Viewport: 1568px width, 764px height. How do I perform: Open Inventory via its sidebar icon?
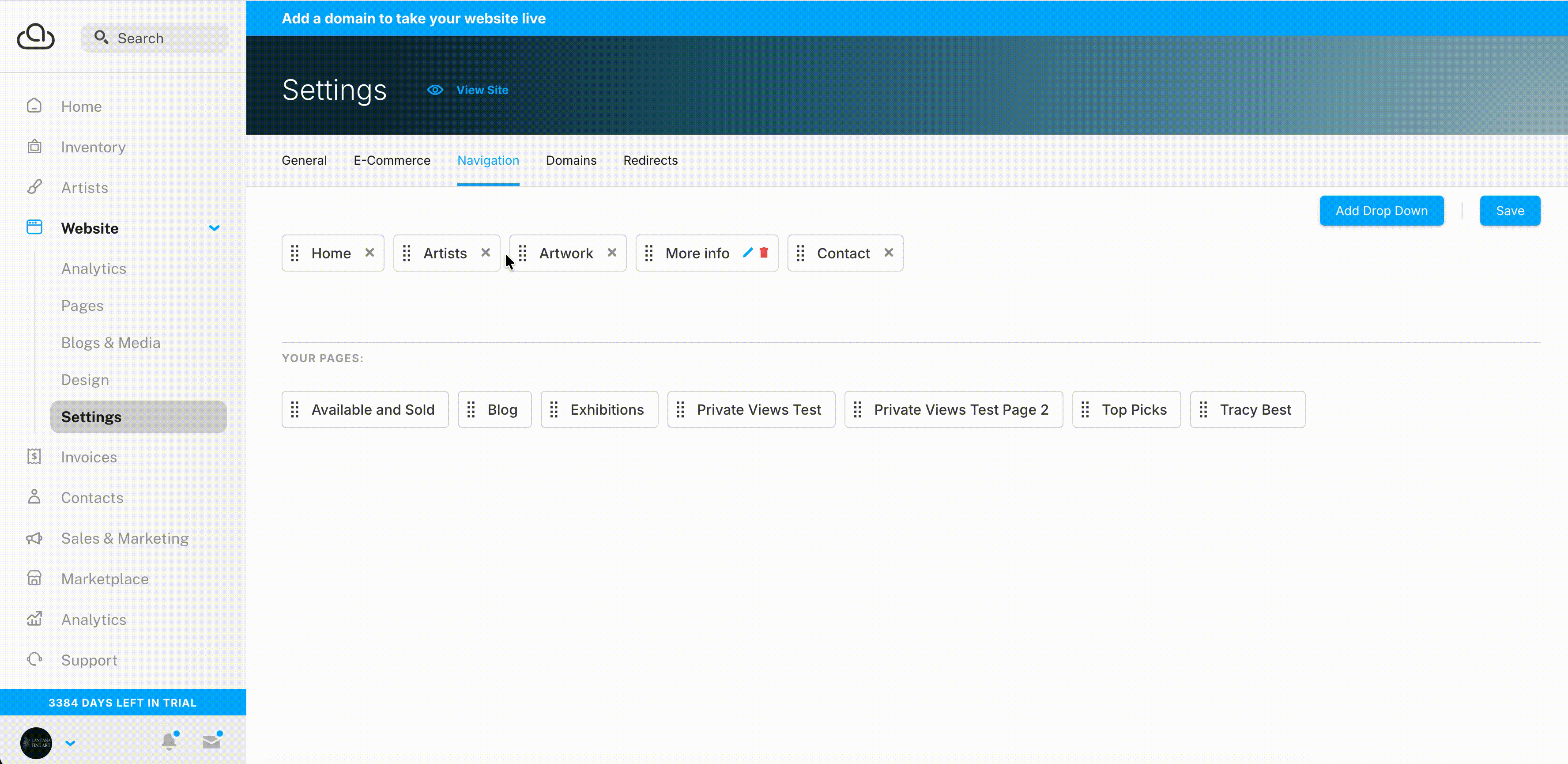[34, 147]
